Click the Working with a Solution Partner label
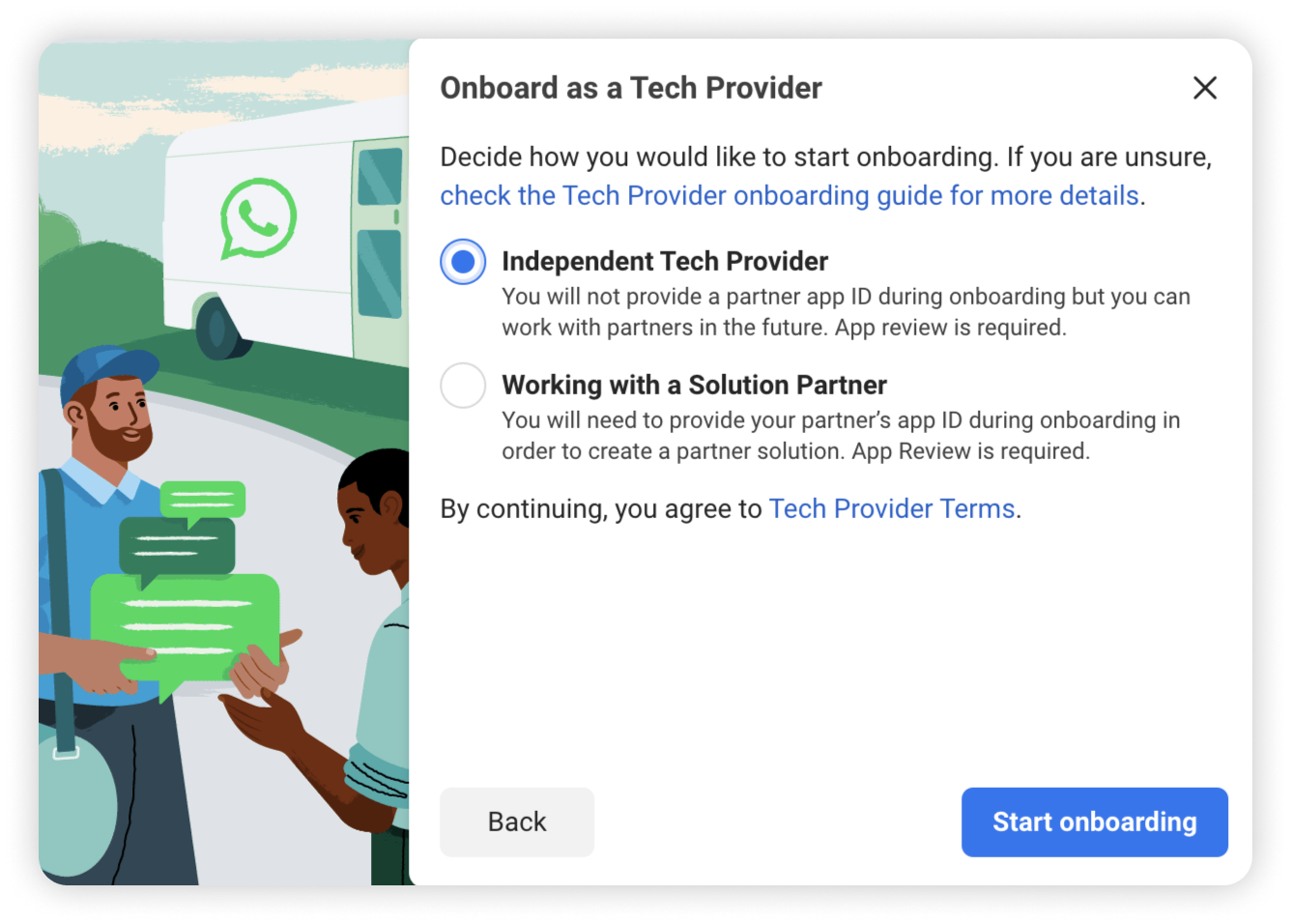Viewport: 1291px width, 924px height. coord(694,385)
